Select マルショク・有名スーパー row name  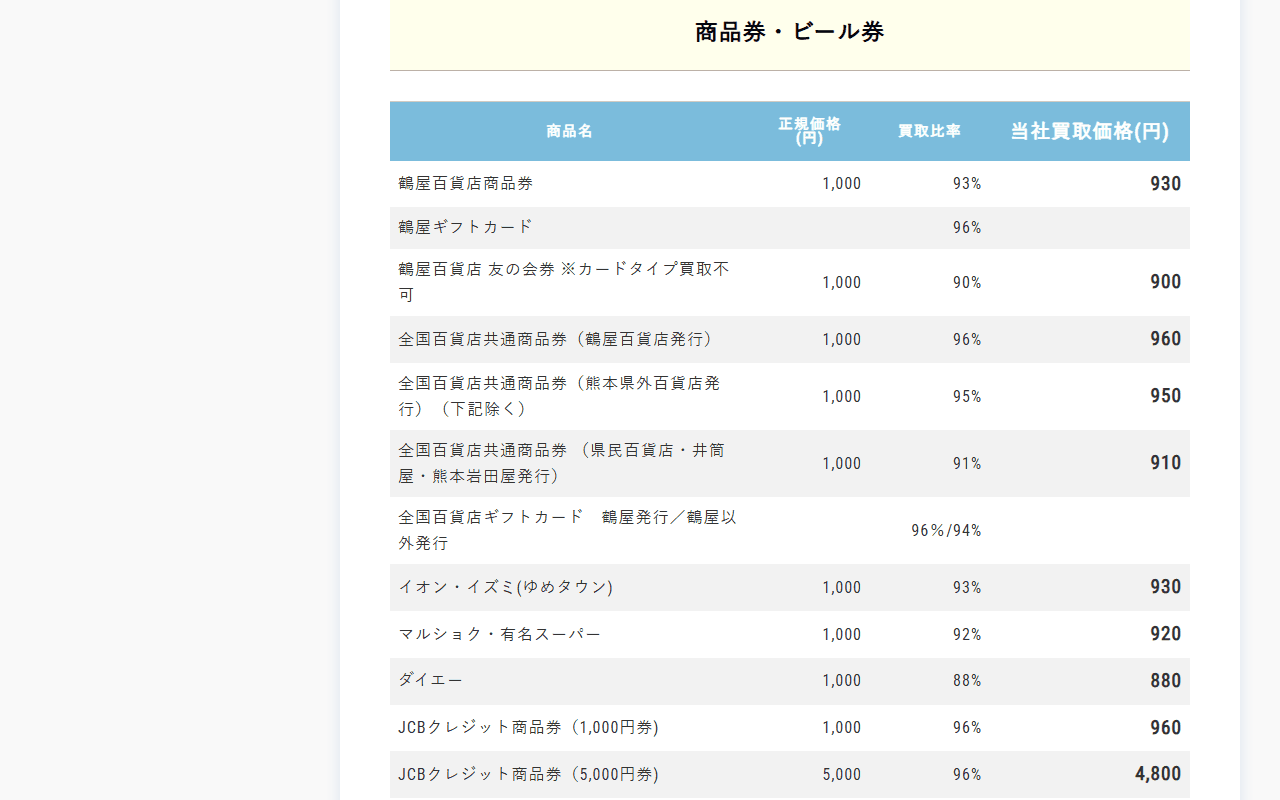point(500,634)
